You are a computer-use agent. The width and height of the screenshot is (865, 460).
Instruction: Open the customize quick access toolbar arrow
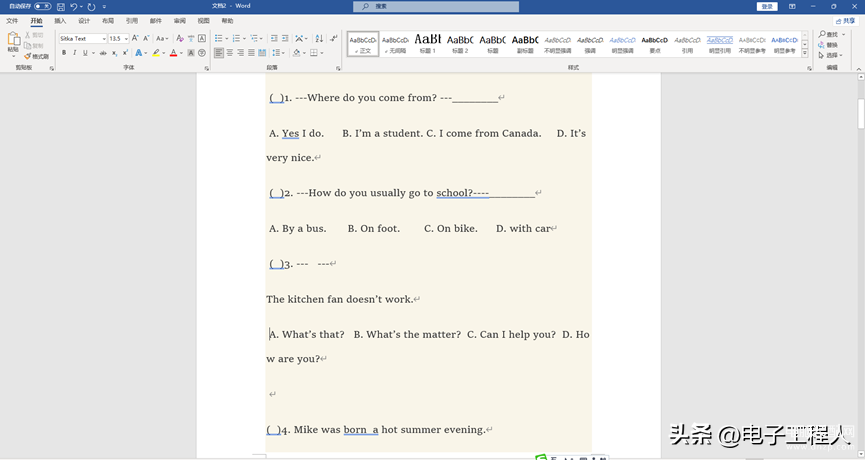[x=104, y=7]
